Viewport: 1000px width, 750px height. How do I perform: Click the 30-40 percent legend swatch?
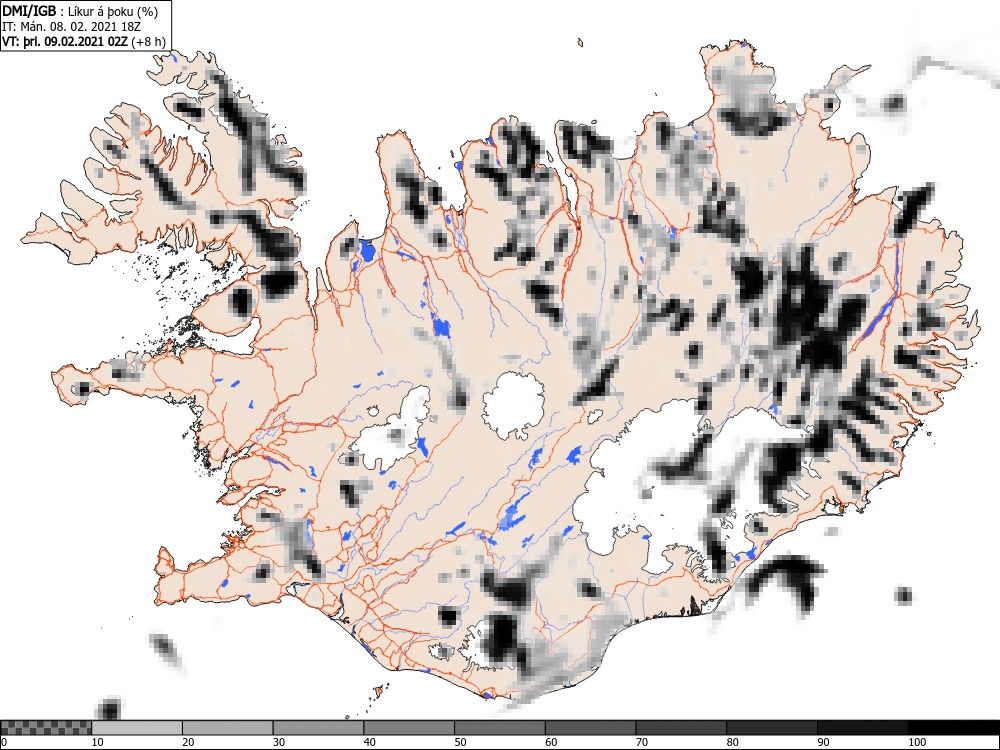click(x=318, y=728)
